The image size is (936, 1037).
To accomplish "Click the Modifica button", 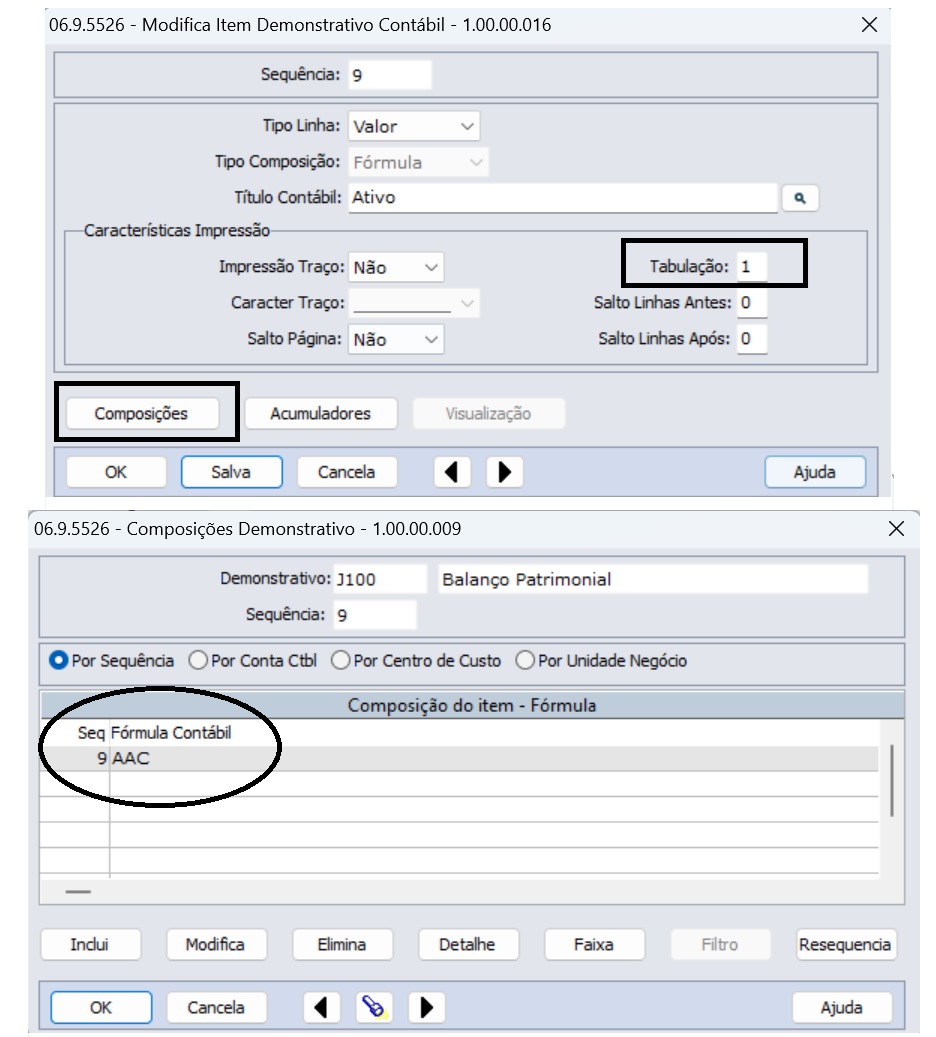I will (x=216, y=944).
